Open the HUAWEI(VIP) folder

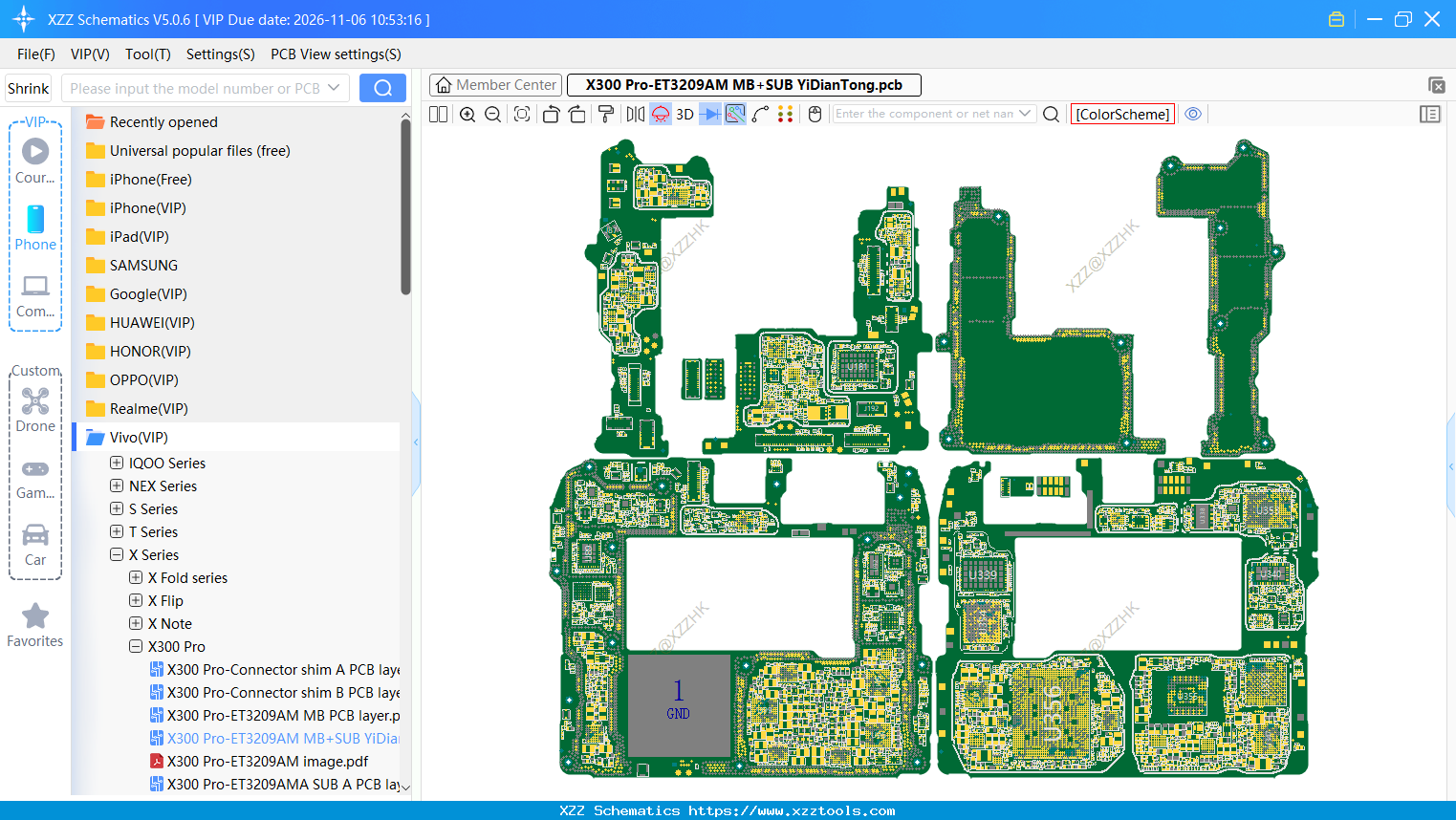tap(141, 323)
